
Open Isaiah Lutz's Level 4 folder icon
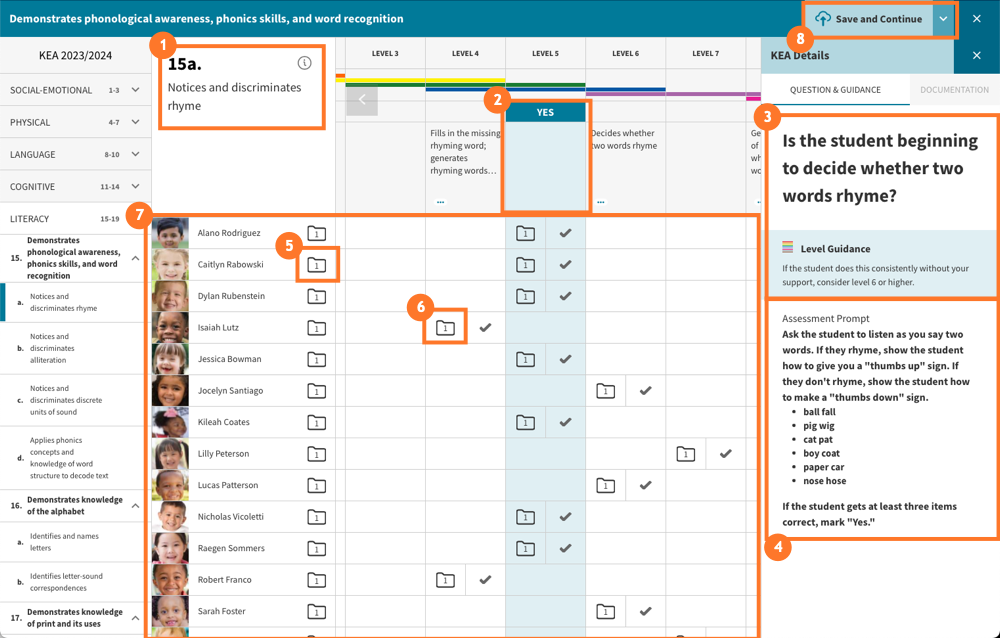click(446, 328)
